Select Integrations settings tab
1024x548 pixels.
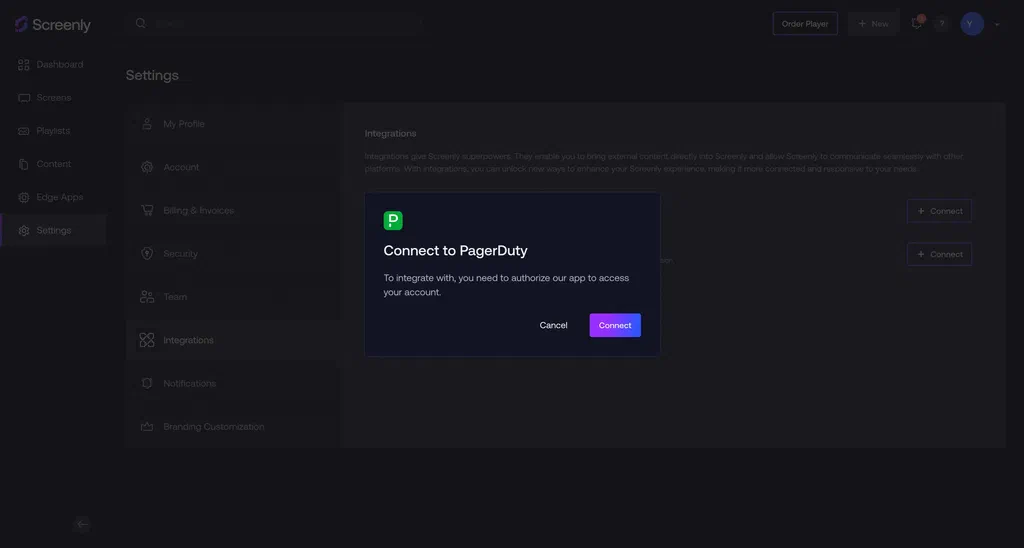click(x=232, y=340)
